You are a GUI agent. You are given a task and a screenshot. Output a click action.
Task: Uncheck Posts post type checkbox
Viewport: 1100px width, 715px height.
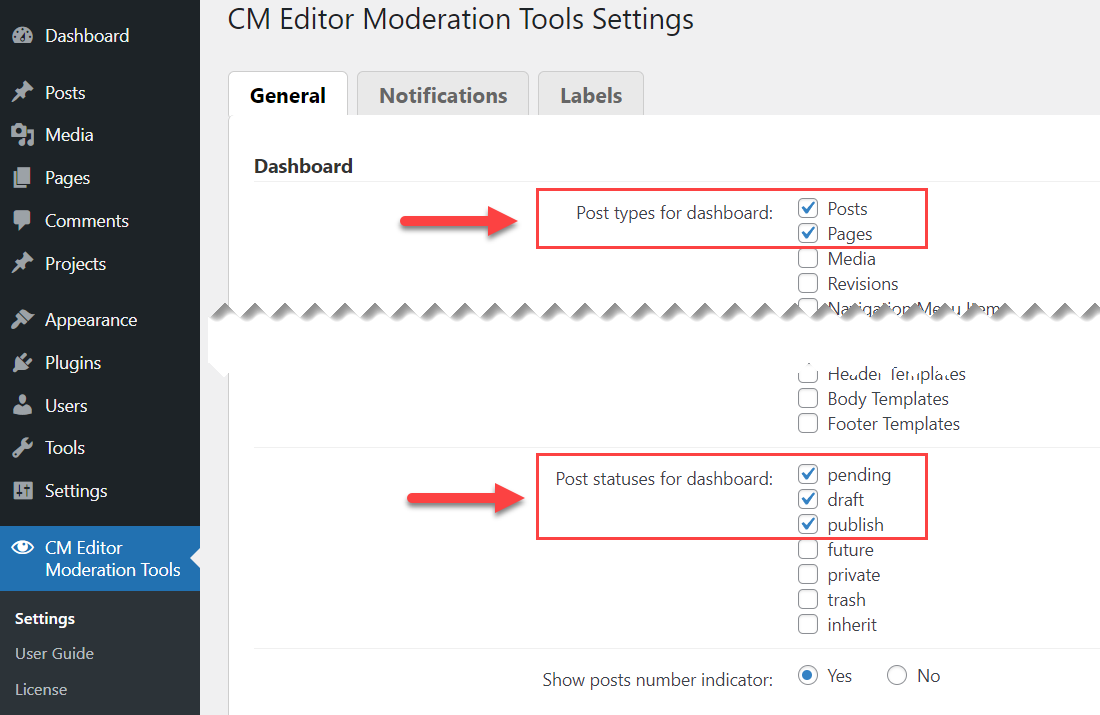807,208
